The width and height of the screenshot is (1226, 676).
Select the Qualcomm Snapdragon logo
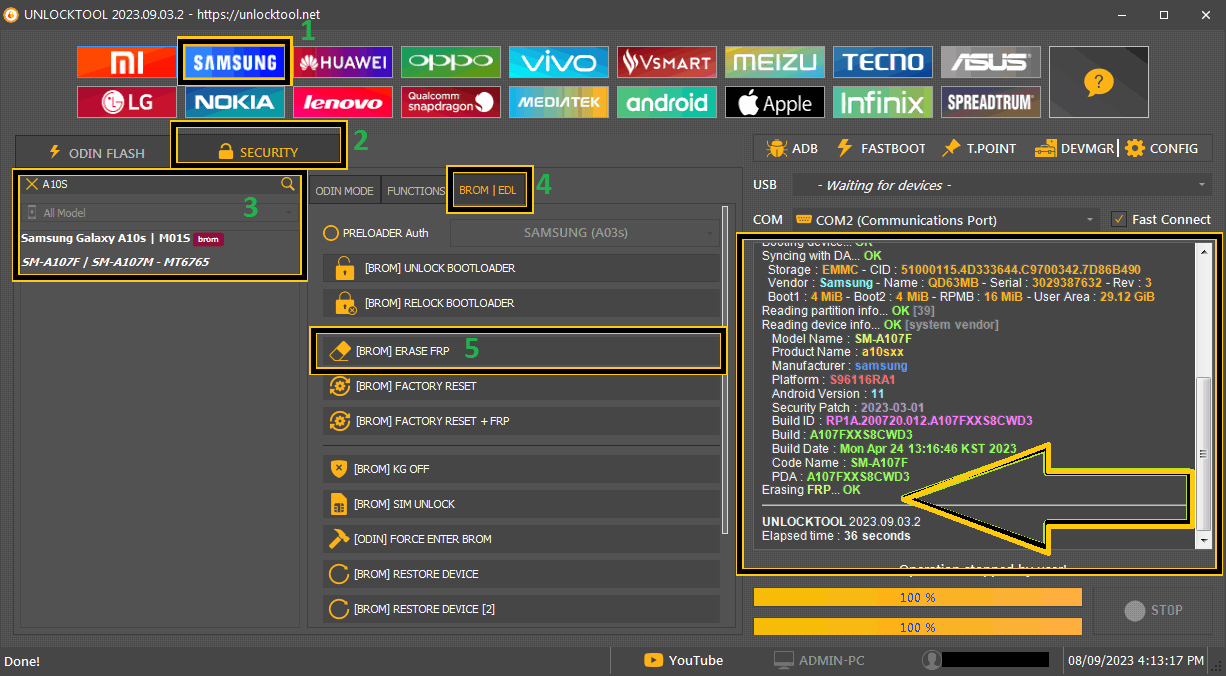[451, 102]
